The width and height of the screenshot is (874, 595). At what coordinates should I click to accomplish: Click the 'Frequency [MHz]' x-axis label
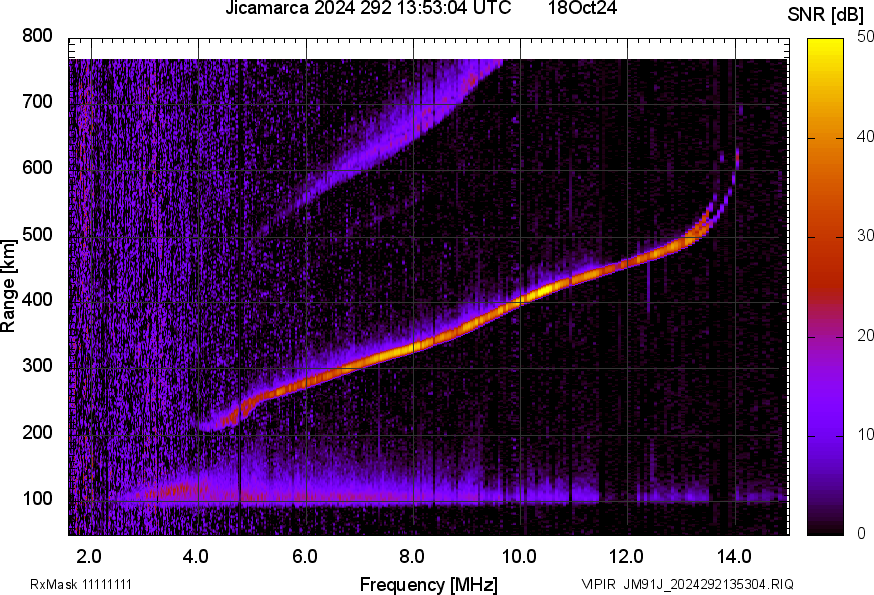(x=429, y=584)
